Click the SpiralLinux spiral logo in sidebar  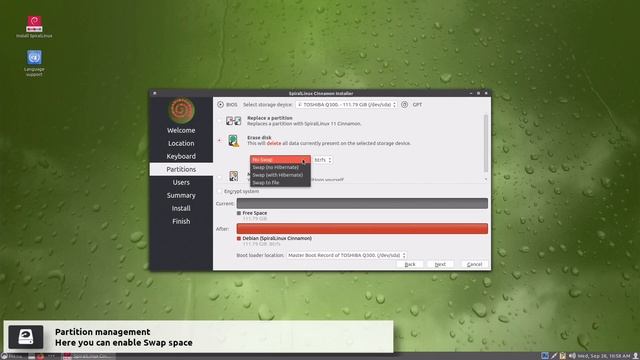tap(181, 110)
